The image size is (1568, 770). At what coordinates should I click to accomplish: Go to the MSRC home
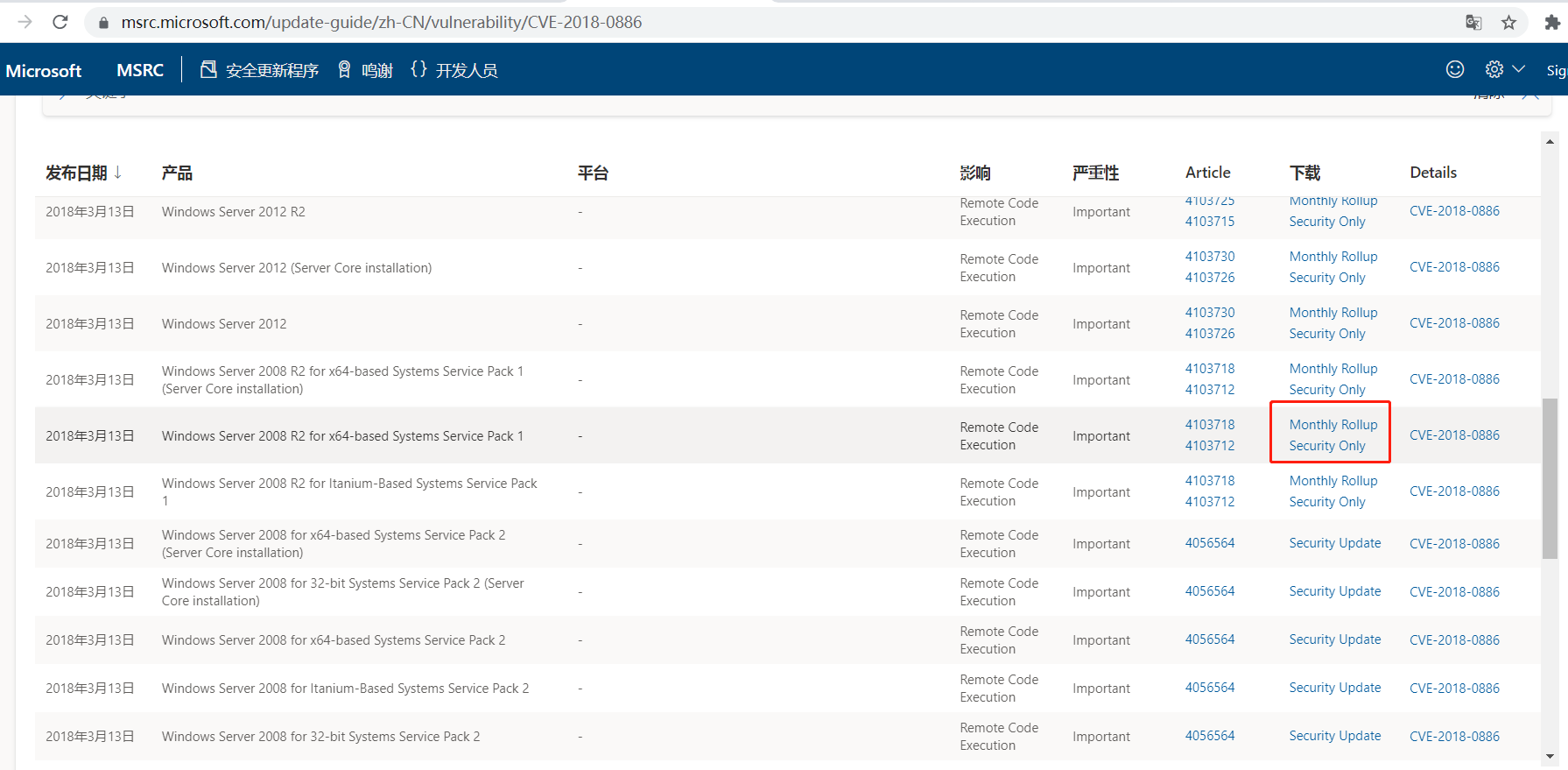(140, 70)
